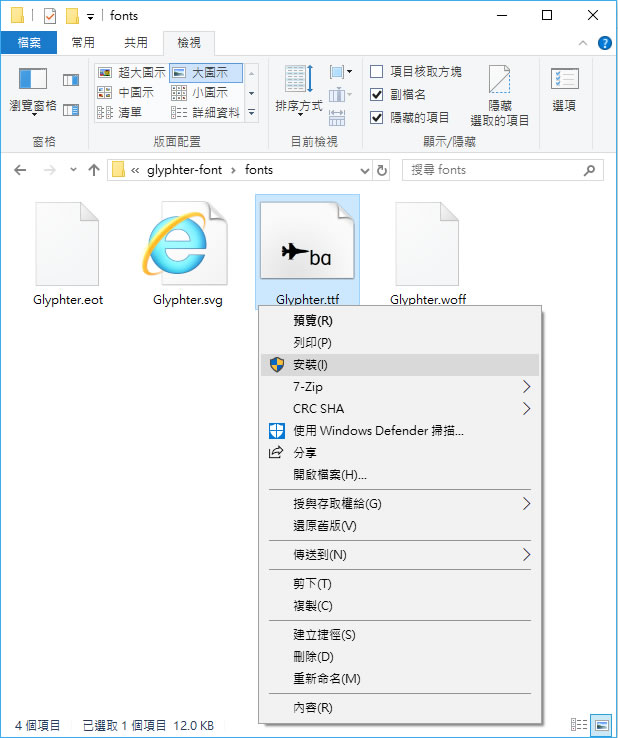
Task: Expand layout gallery more arrow
Action: 251,112
